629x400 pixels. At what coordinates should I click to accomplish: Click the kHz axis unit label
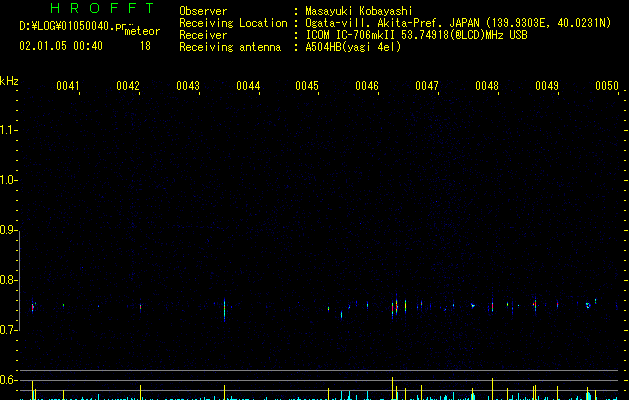pyautogui.click(x=9, y=81)
